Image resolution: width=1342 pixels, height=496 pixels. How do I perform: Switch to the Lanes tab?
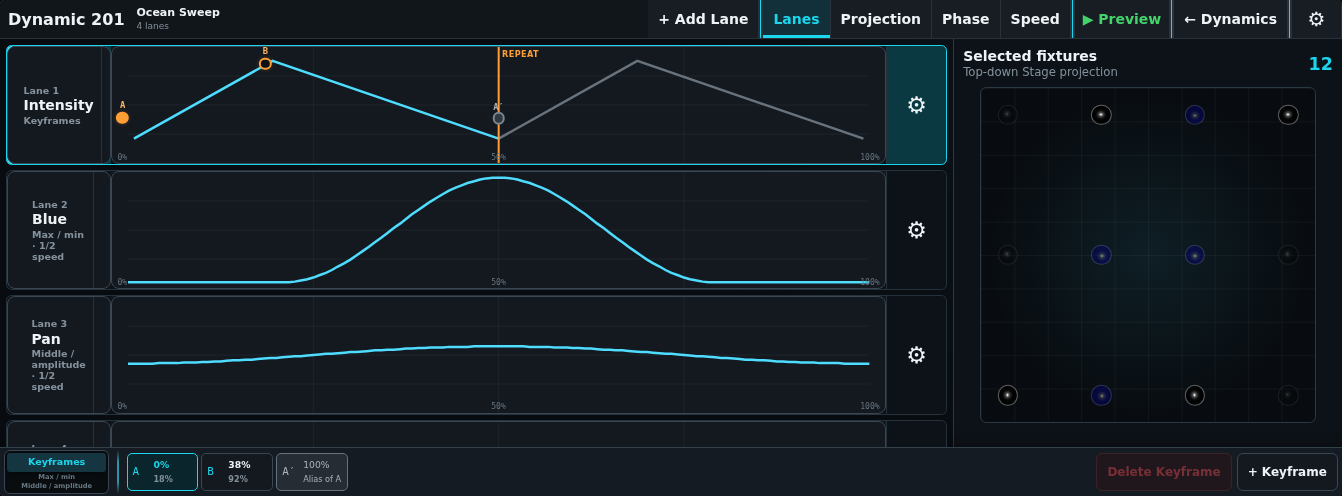pyautogui.click(x=796, y=19)
